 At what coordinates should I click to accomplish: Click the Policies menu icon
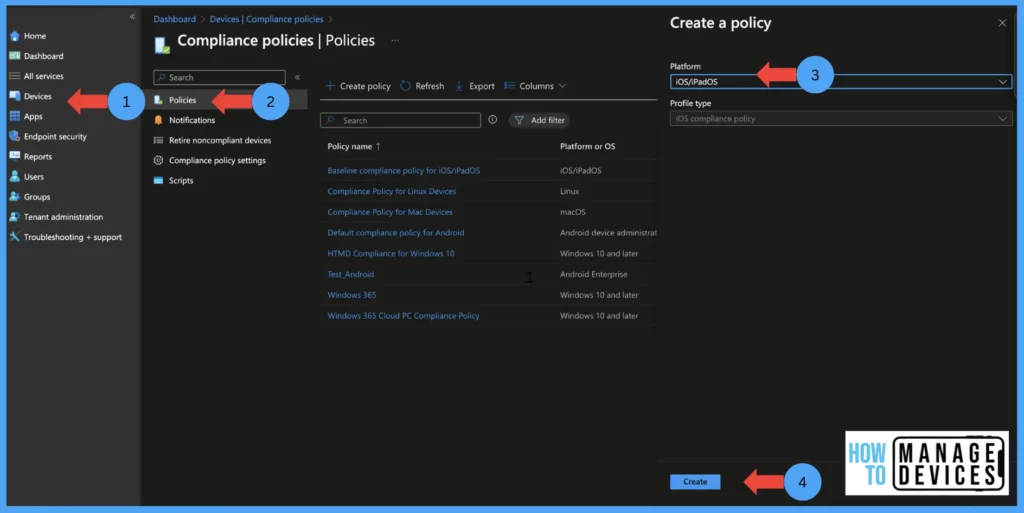tap(158, 100)
